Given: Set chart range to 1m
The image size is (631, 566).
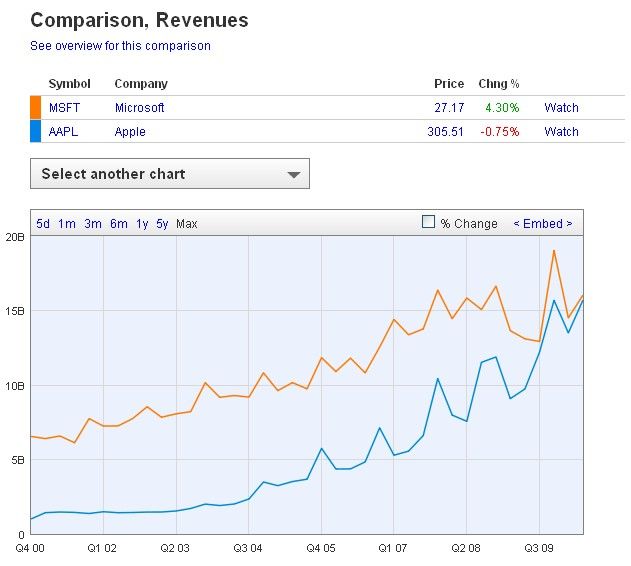Looking at the screenshot, I should point(67,223).
